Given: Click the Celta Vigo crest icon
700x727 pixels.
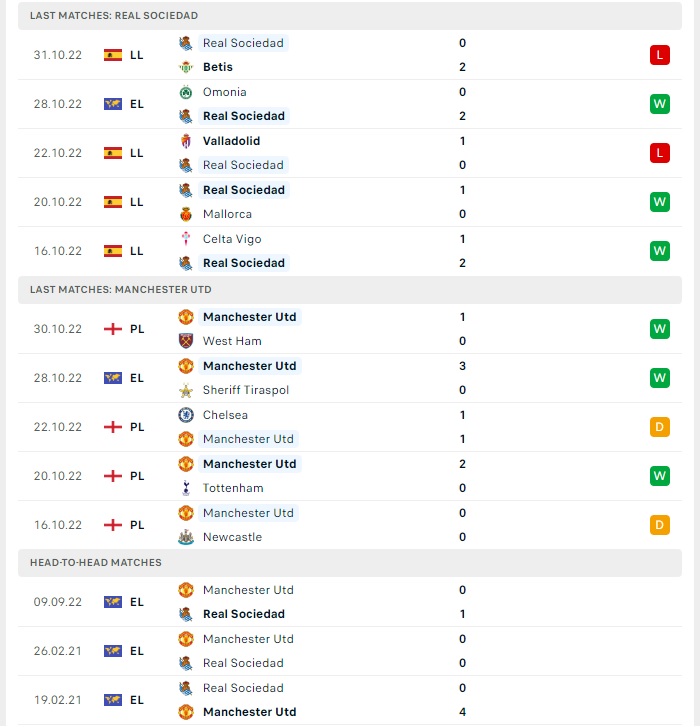Looking at the screenshot, I should coord(186,239).
